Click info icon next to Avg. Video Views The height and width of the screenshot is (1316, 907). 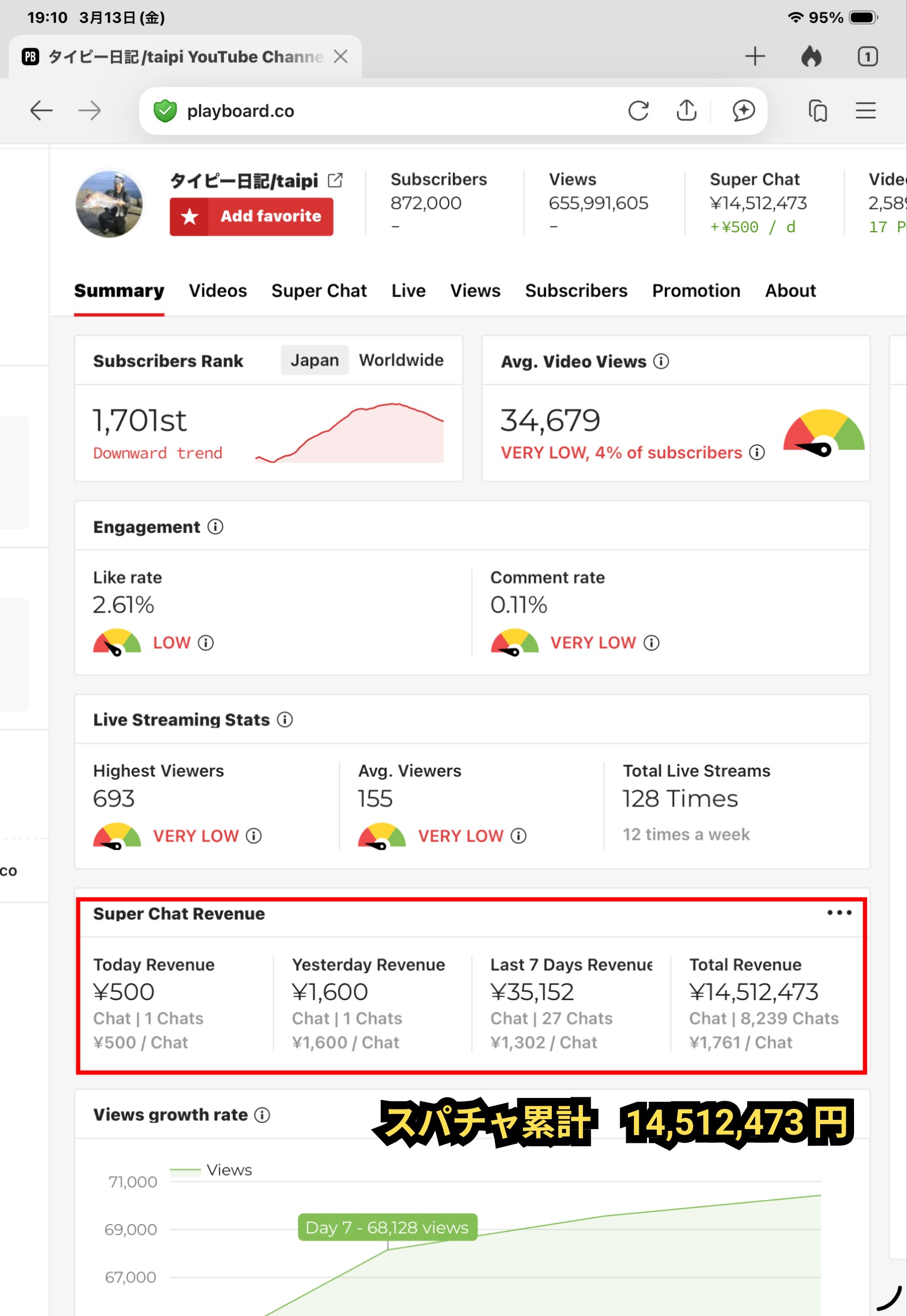[x=661, y=362]
